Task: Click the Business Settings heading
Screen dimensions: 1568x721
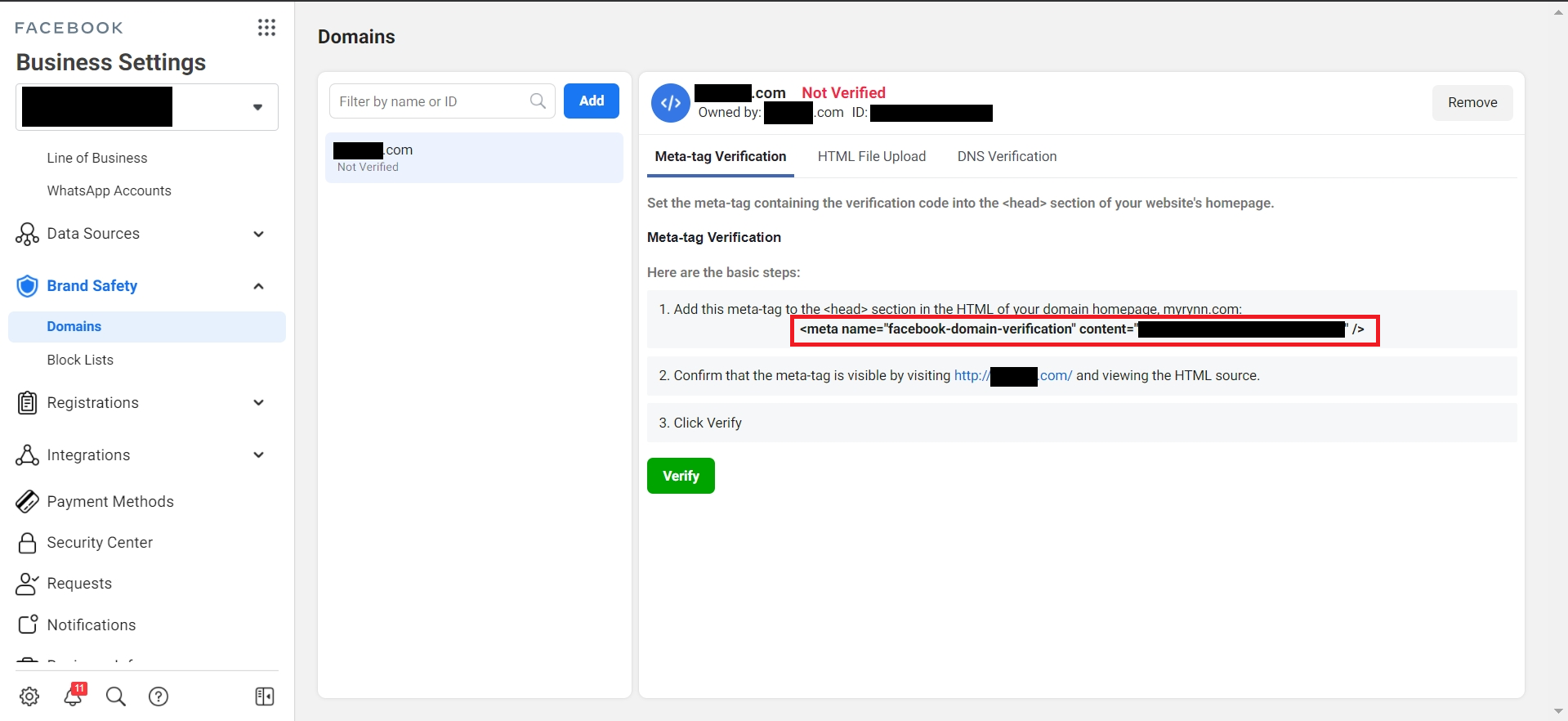Action: coord(111,63)
